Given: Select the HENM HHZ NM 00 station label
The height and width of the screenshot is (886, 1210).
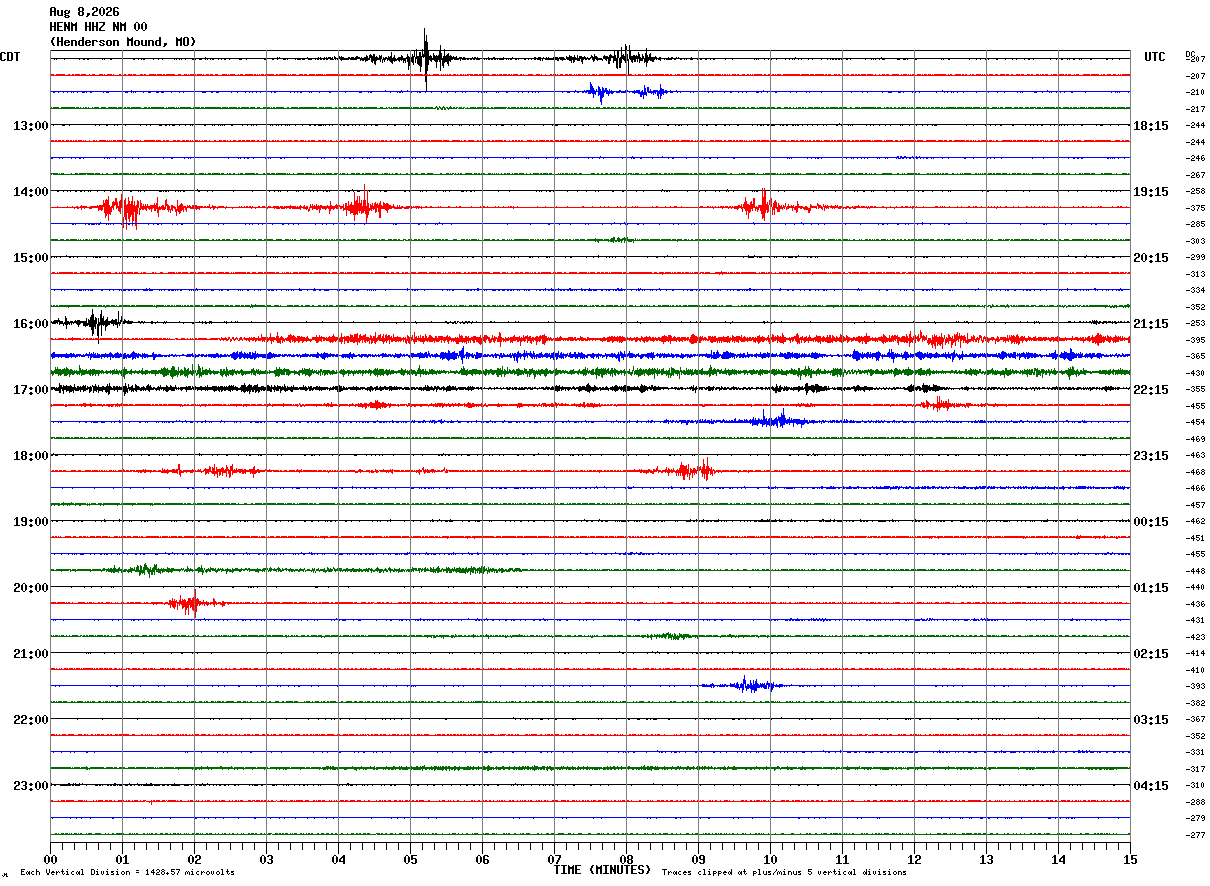Looking at the screenshot, I should [98, 27].
